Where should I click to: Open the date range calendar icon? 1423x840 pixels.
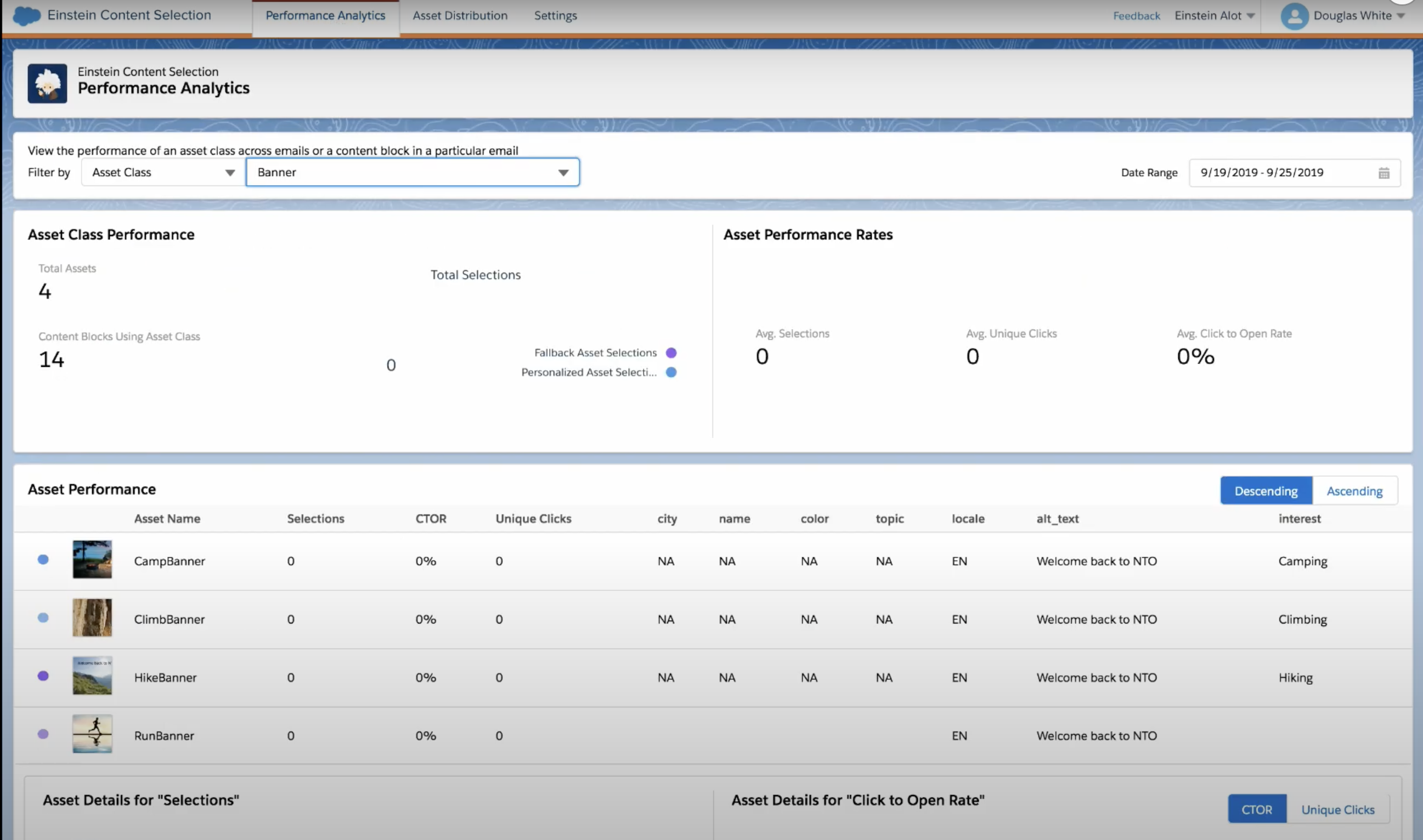(x=1384, y=173)
